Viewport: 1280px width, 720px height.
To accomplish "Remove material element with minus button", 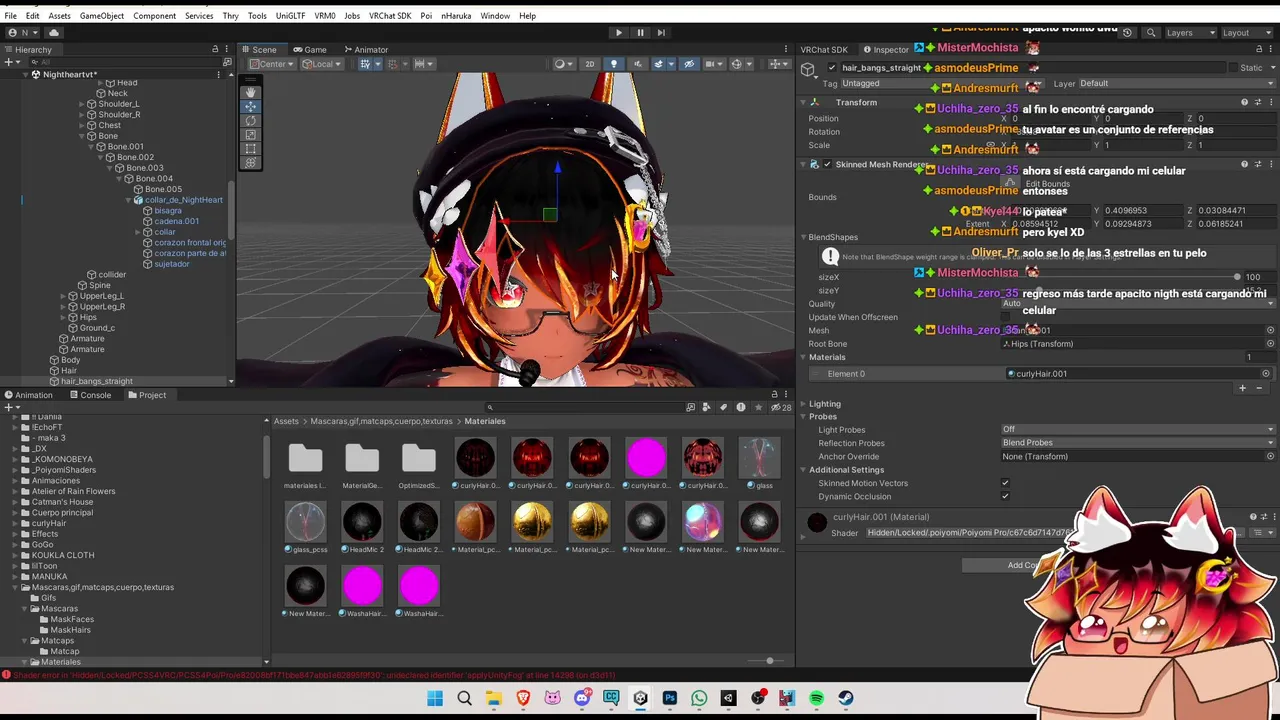I will coord(1259,388).
